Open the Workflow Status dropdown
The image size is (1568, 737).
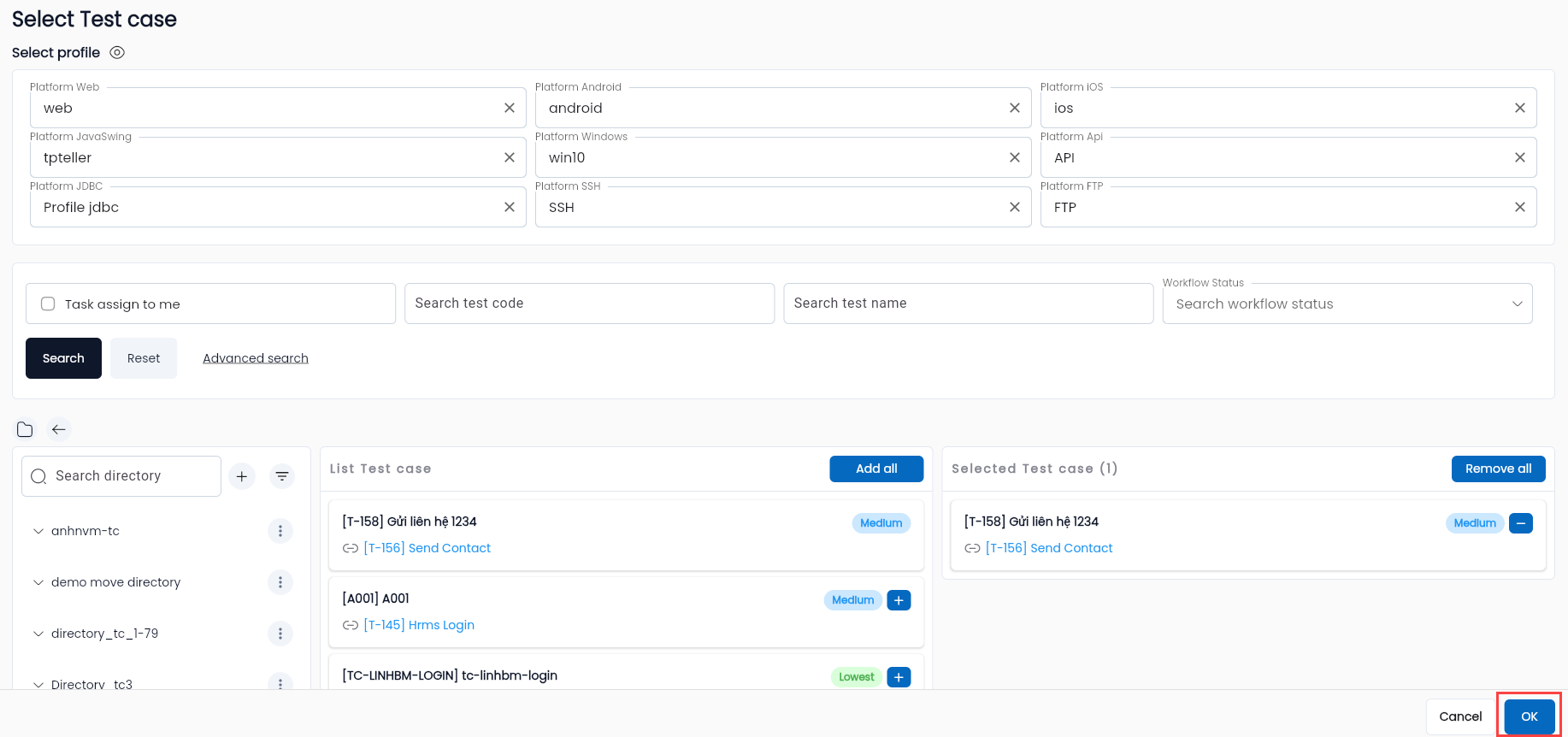click(1347, 304)
